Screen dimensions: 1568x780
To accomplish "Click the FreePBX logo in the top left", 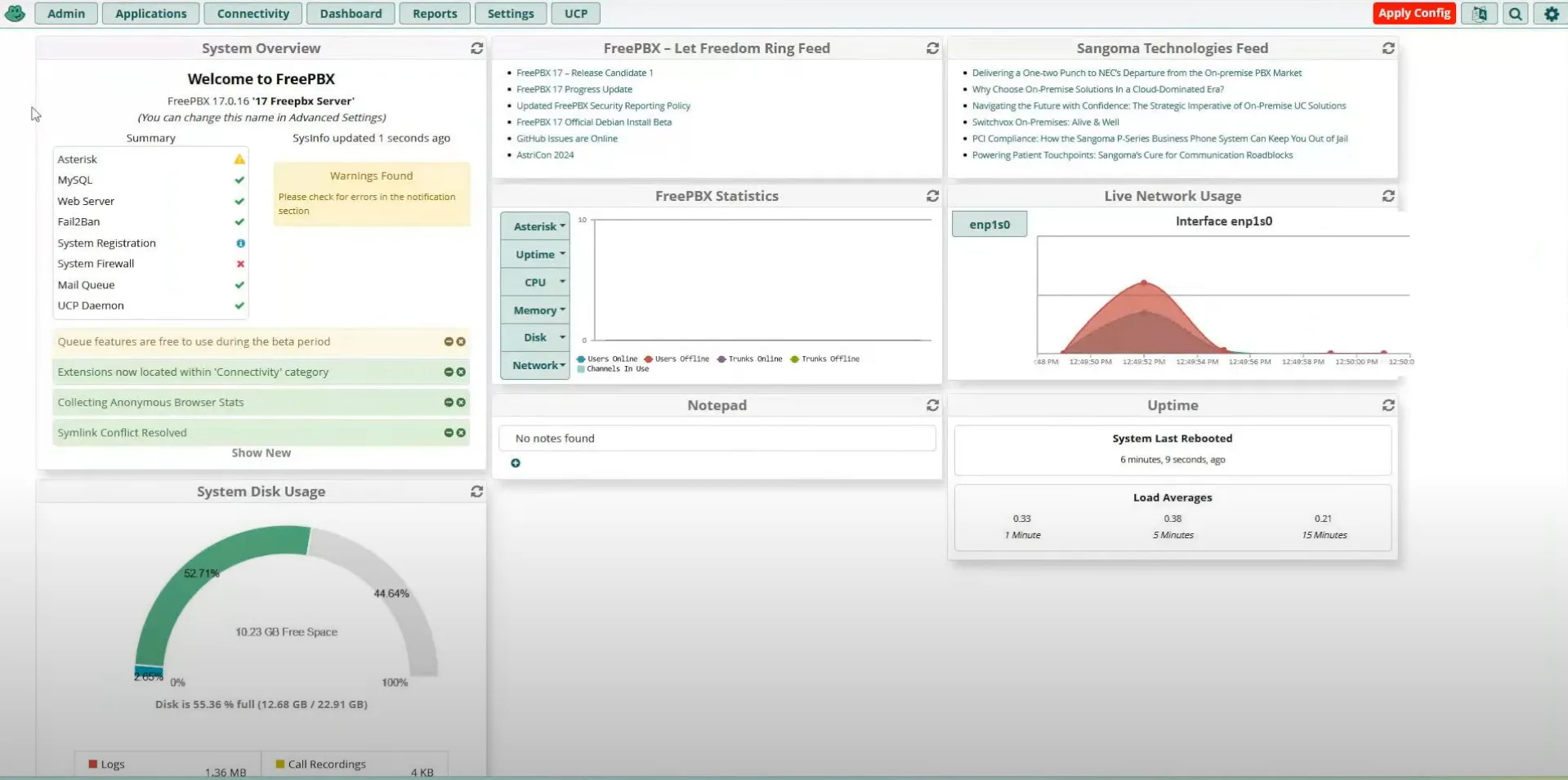I will point(15,13).
